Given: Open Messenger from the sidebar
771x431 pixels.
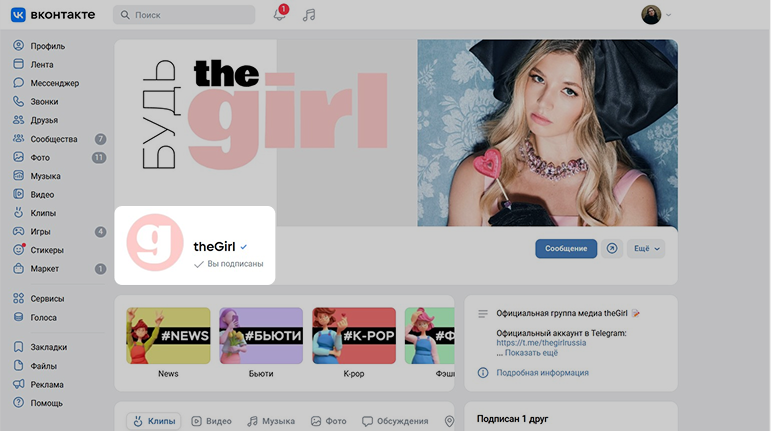Looking at the screenshot, I should pyautogui.click(x=54, y=83).
